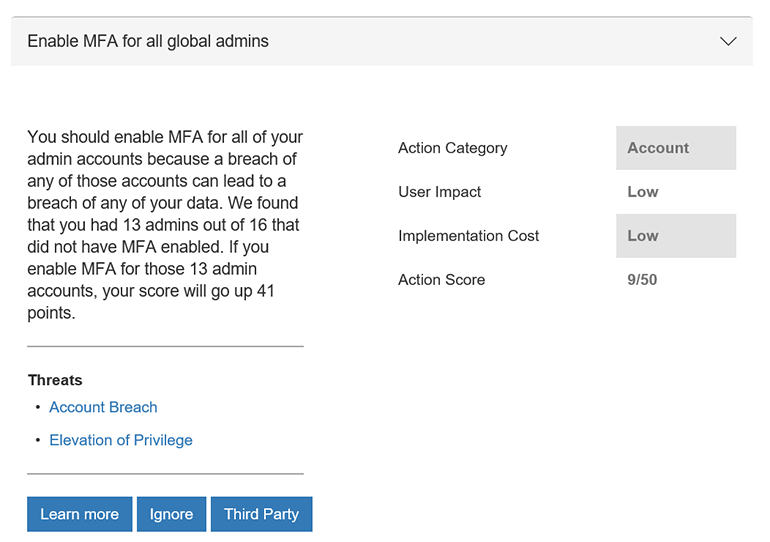This screenshot has height=542, width=770.
Task: Click the Action Score label
Action: pyautogui.click(x=441, y=280)
